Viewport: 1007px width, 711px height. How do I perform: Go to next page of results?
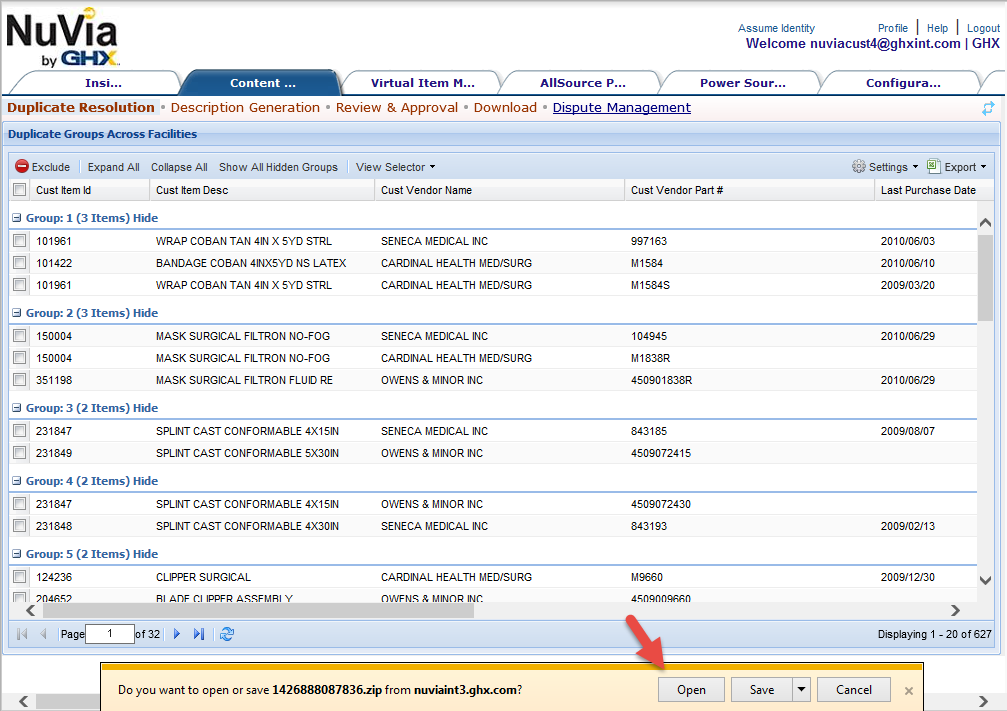click(x=177, y=634)
